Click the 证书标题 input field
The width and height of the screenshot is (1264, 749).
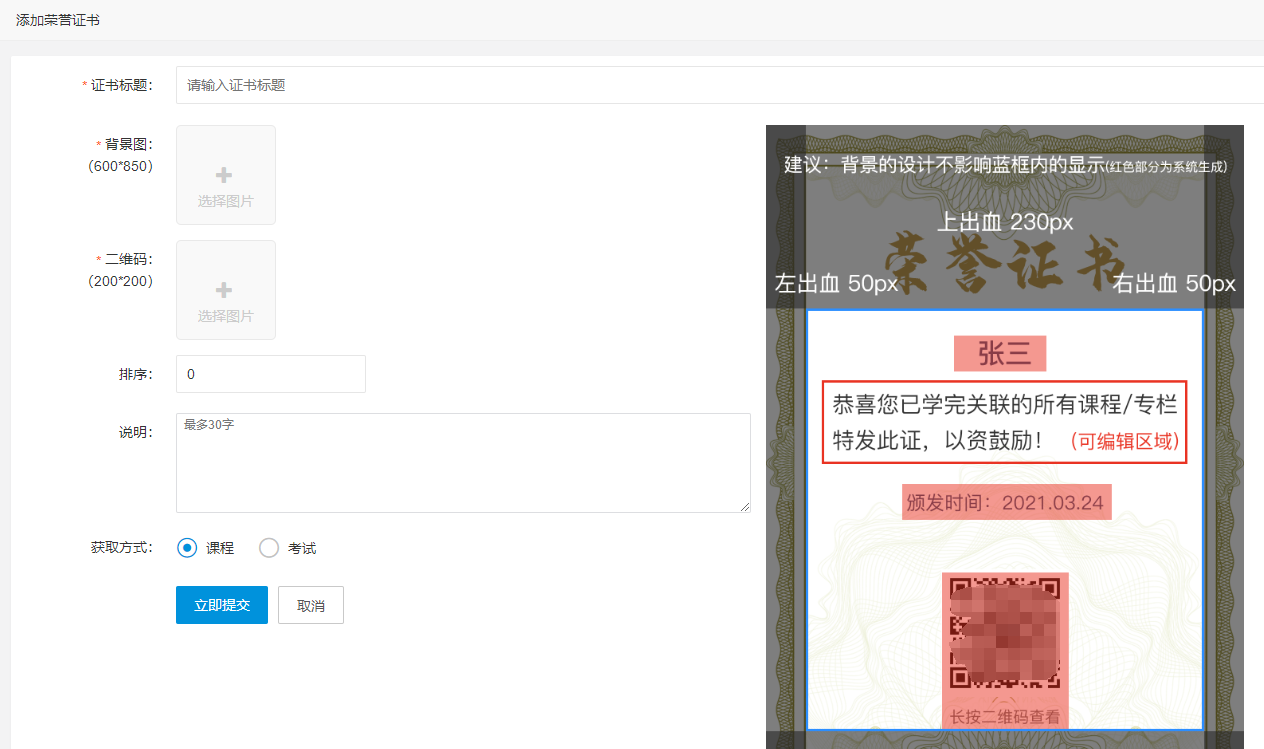(x=720, y=85)
